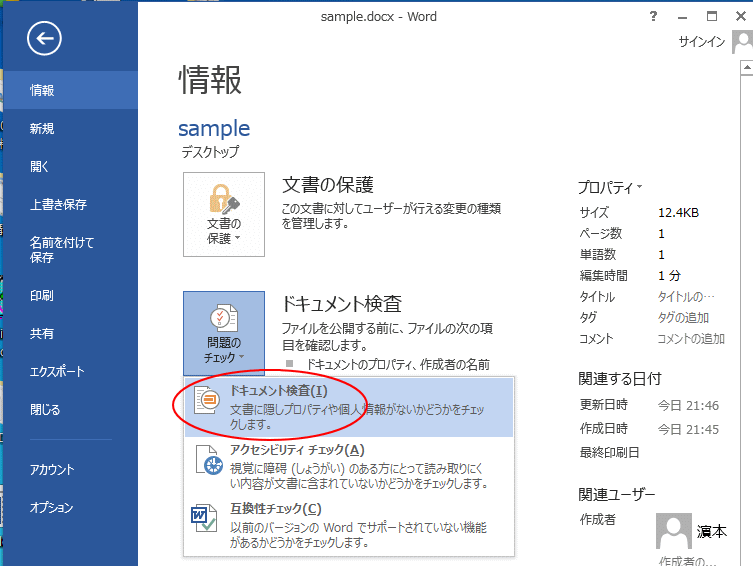Click the 編集時間 value 1 分

click(669, 276)
